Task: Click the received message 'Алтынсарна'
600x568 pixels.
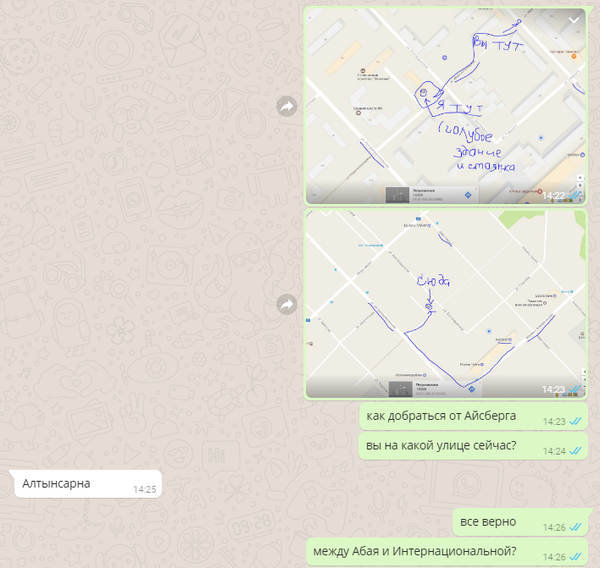Action: (56, 484)
